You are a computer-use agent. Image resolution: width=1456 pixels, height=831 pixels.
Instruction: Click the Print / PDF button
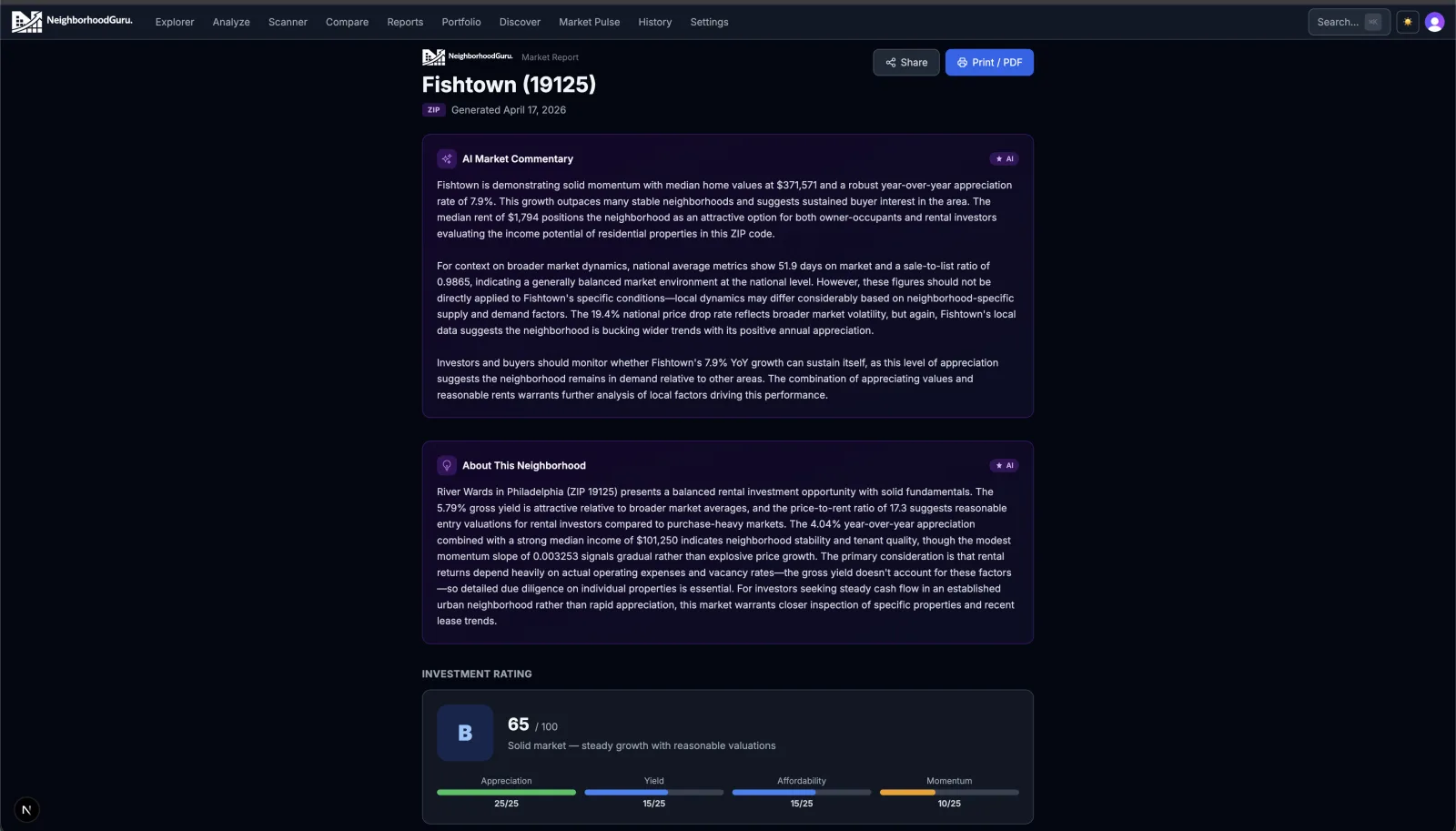[x=990, y=62]
